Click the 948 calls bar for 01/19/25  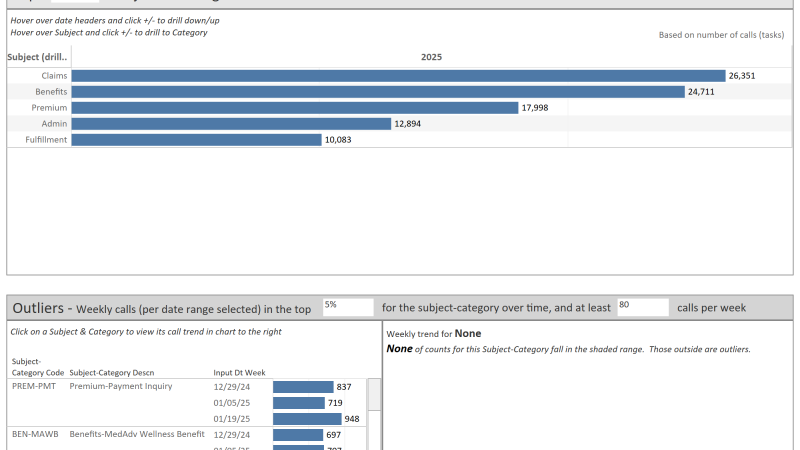306,419
